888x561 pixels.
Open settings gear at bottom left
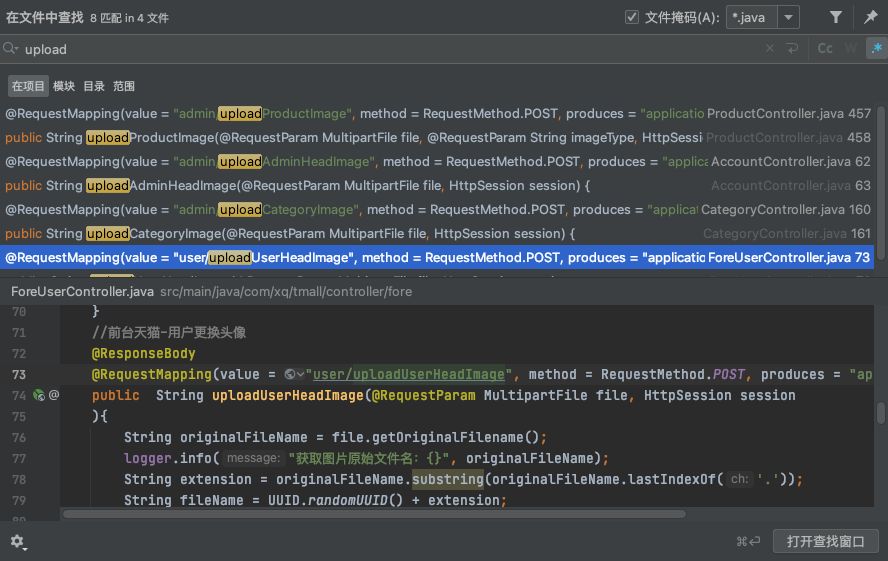click(x=18, y=541)
